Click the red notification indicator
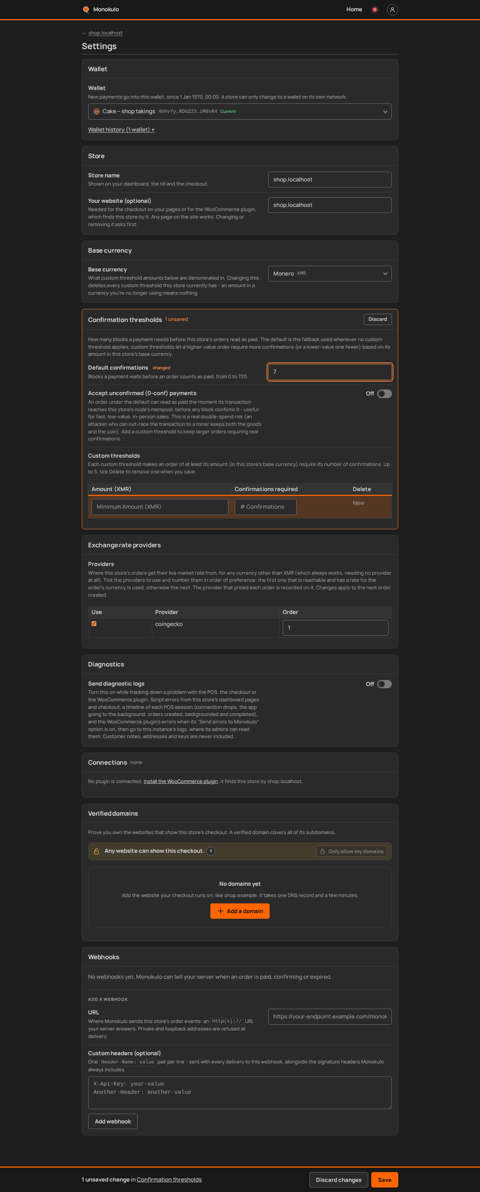 click(375, 9)
